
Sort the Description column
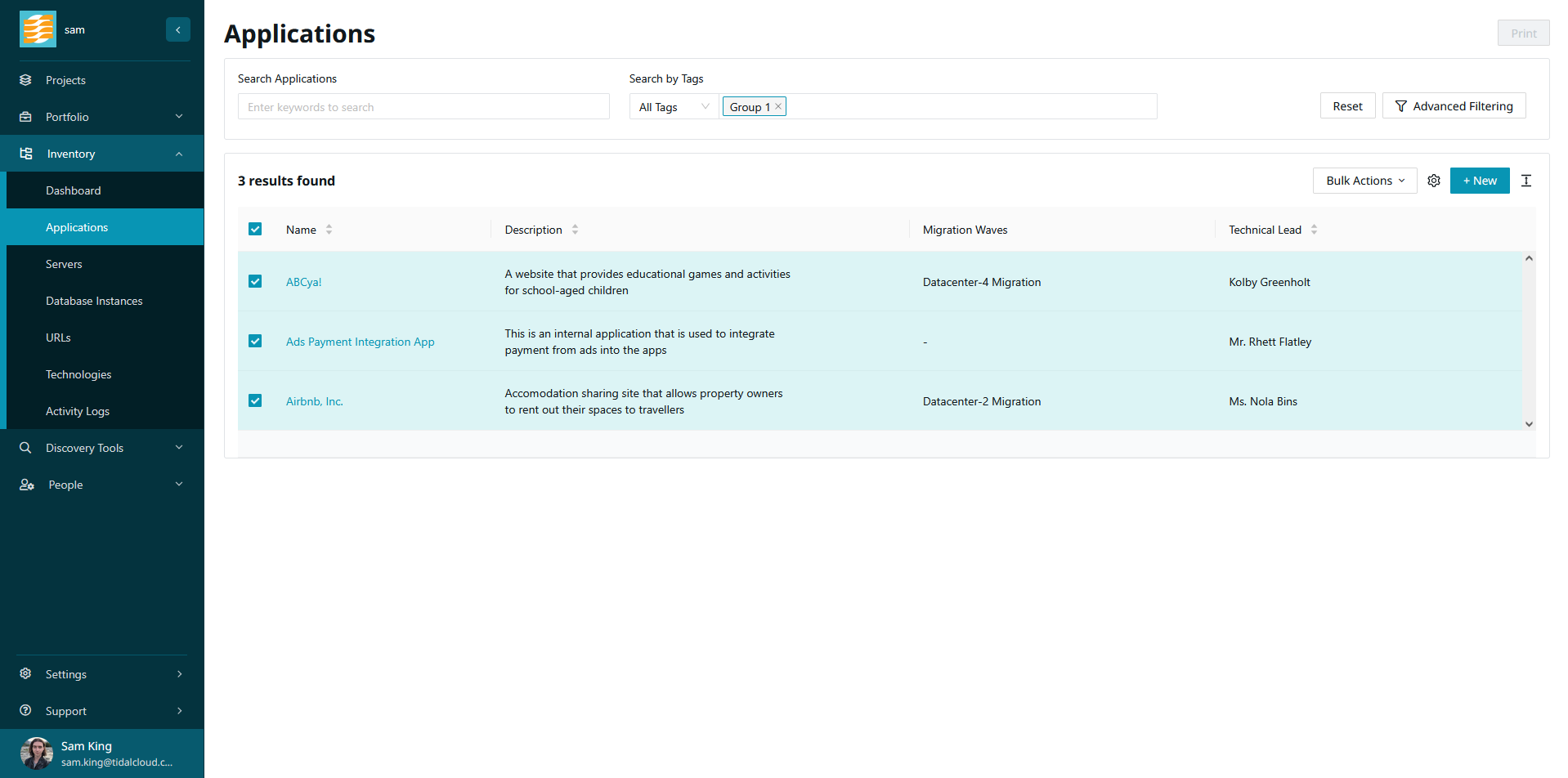tap(575, 230)
